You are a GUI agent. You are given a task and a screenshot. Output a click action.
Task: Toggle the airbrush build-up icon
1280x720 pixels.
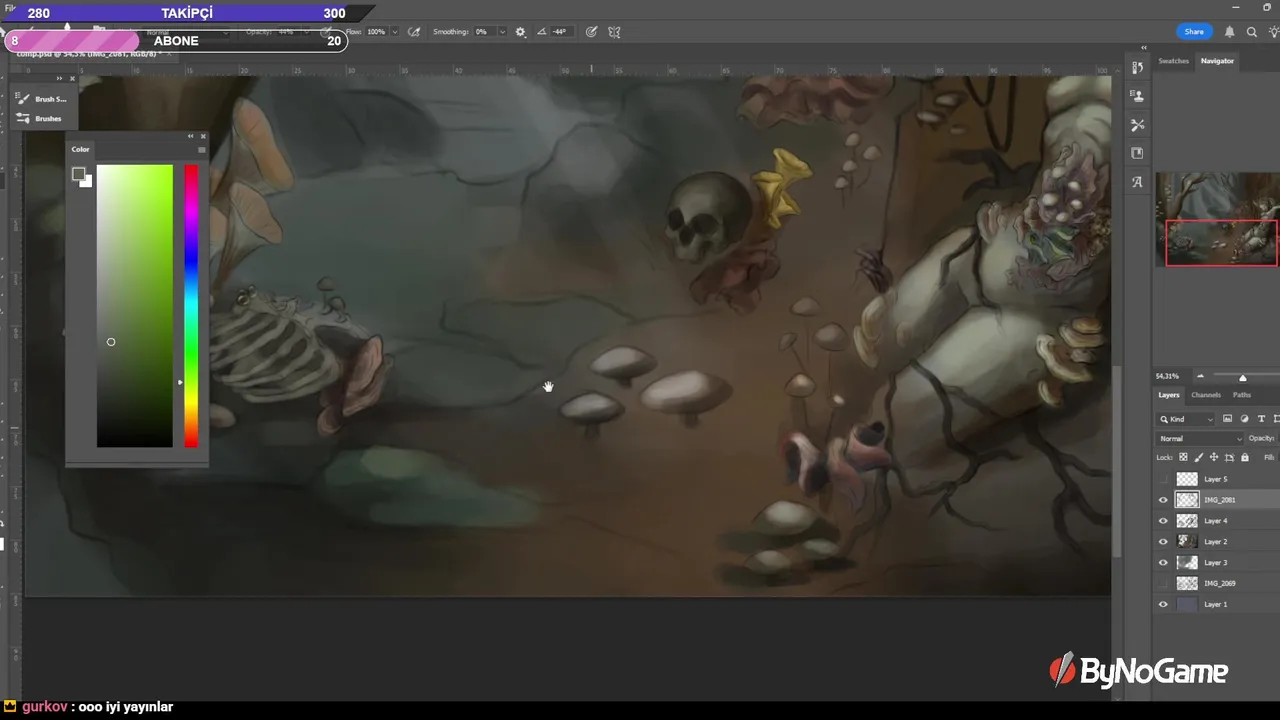[414, 32]
